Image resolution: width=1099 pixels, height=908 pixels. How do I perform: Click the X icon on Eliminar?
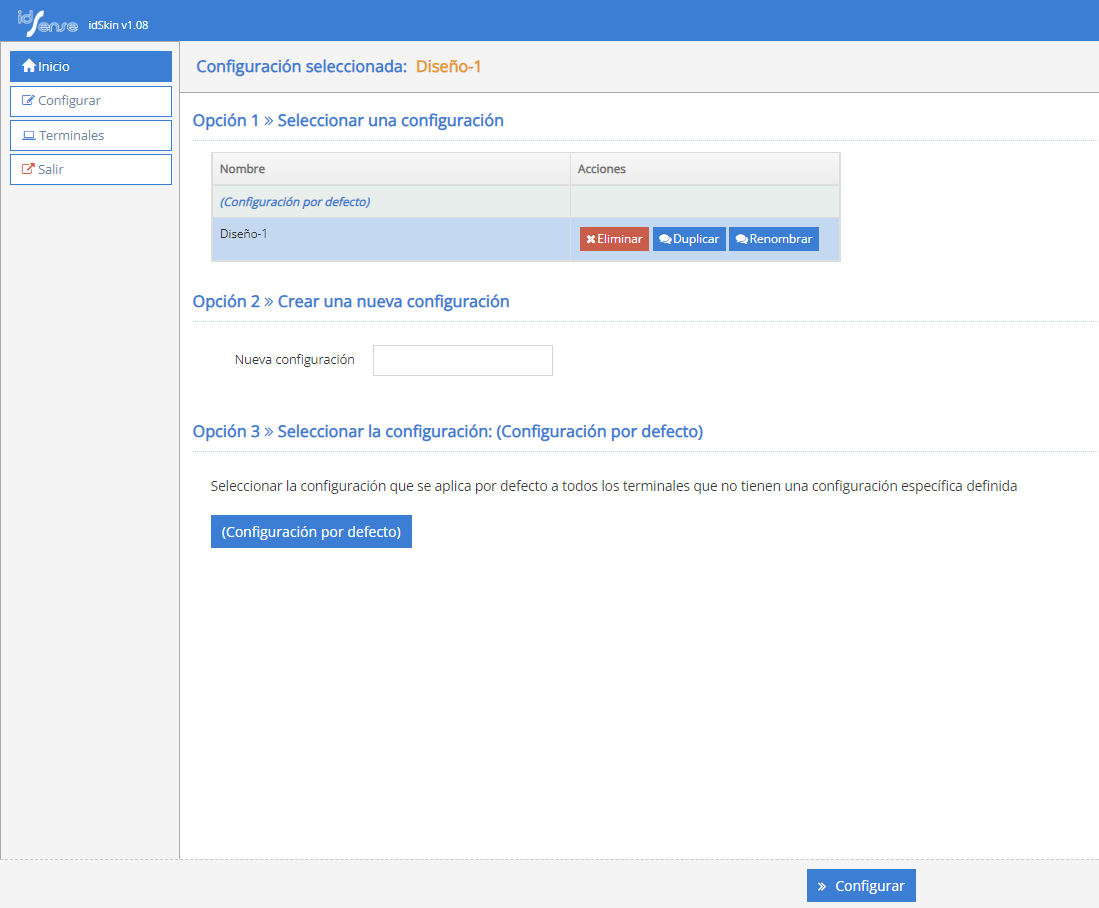click(591, 240)
